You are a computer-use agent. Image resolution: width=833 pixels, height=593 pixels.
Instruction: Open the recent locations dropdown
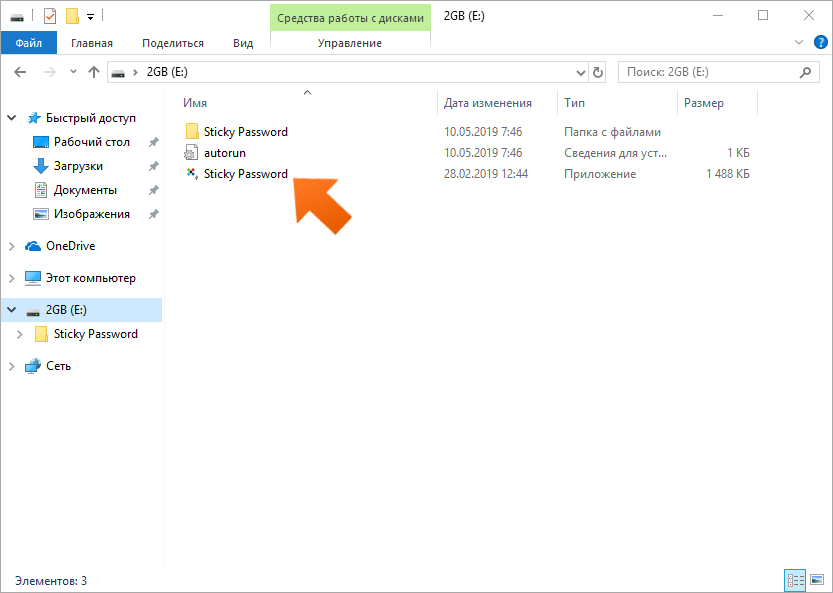click(73, 72)
